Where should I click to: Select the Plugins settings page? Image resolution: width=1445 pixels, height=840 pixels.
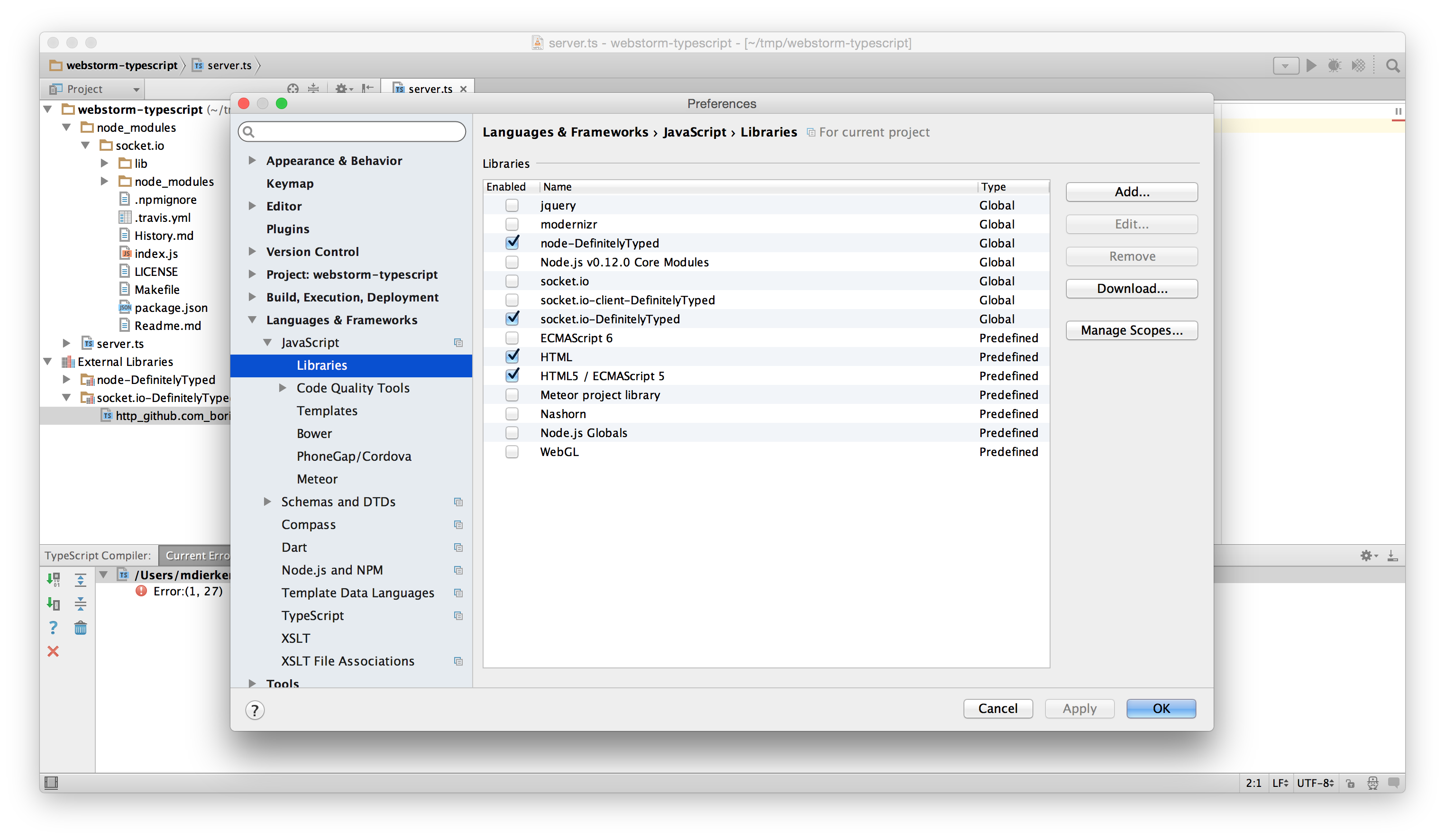[x=287, y=229]
